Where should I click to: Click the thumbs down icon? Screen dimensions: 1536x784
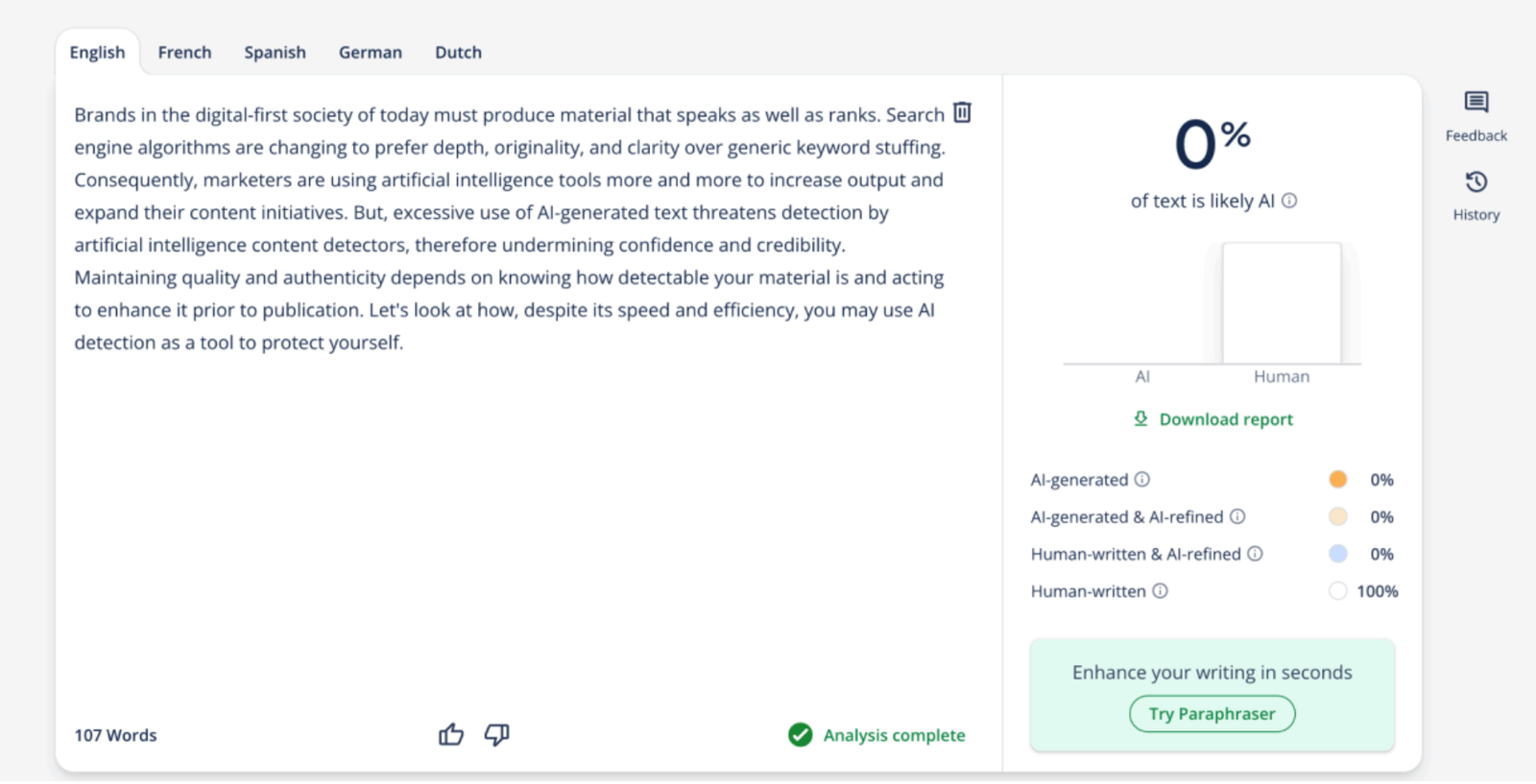pyautogui.click(x=496, y=735)
